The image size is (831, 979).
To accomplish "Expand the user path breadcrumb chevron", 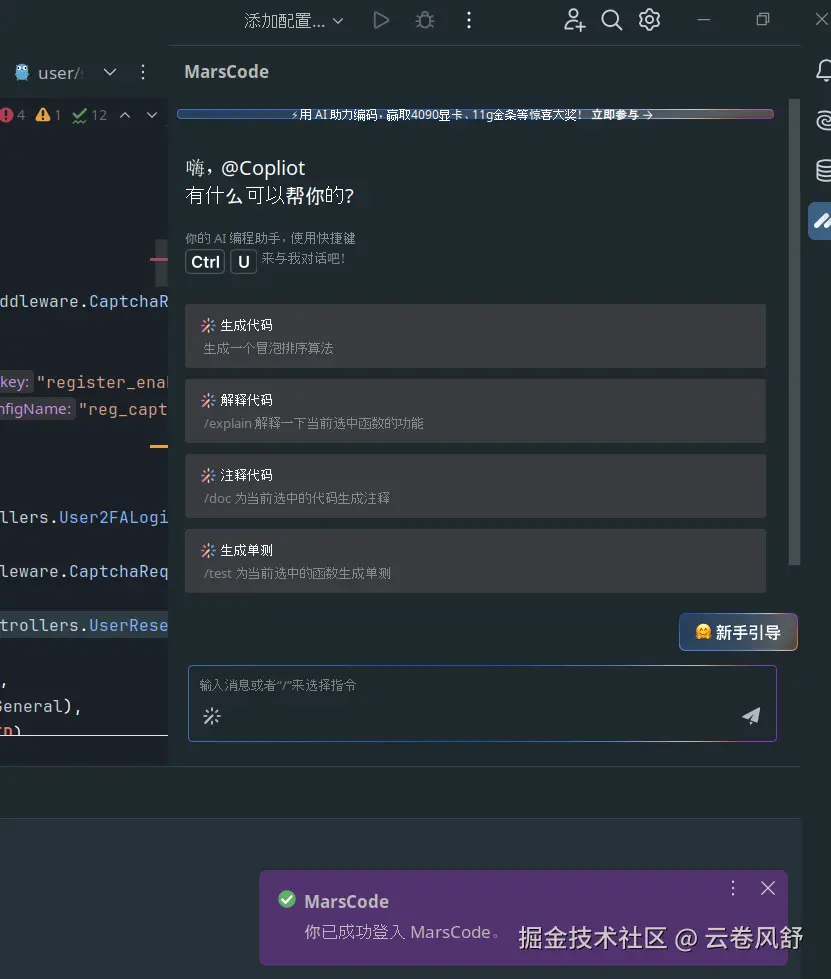I will click(110, 72).
